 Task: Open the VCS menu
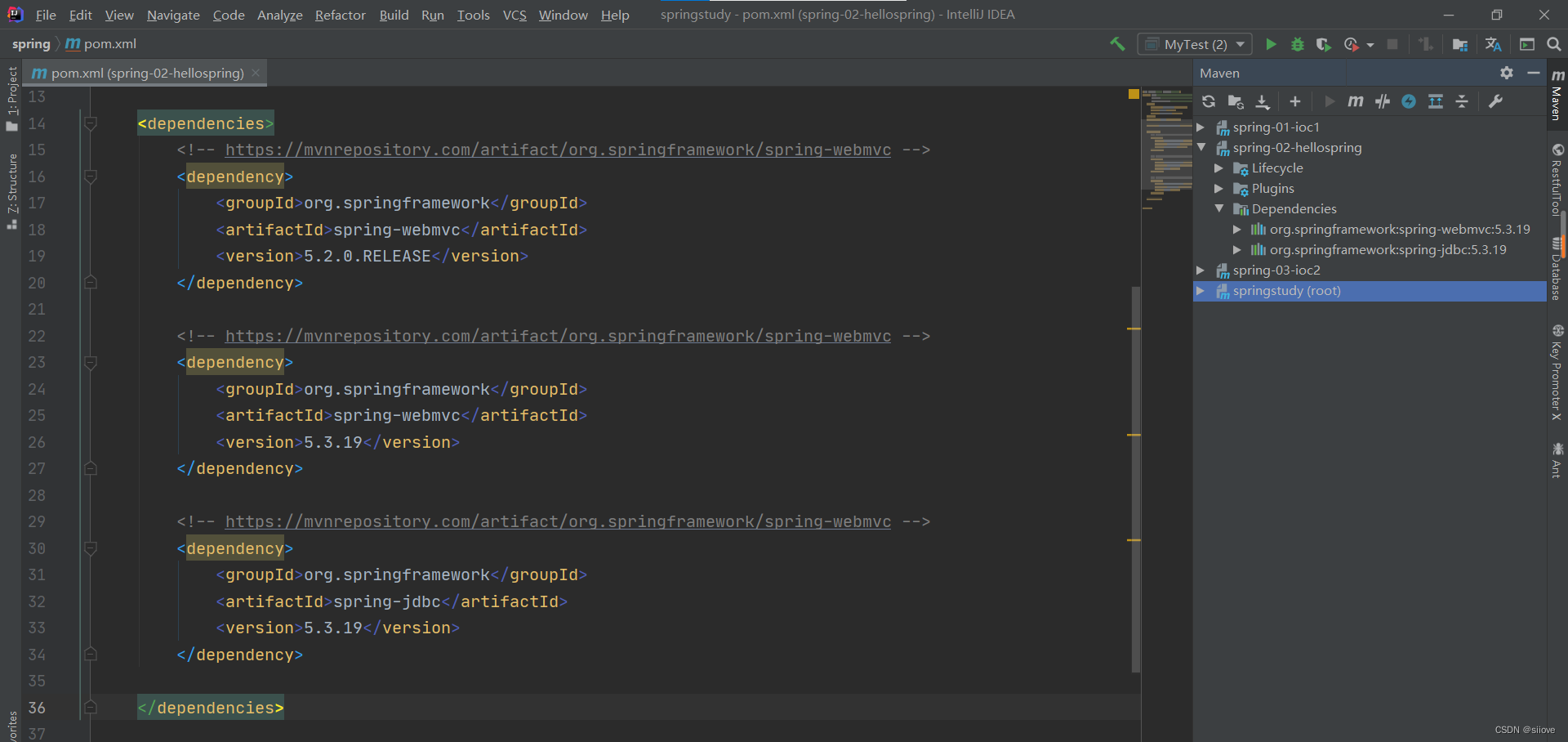tap(514, 15)
